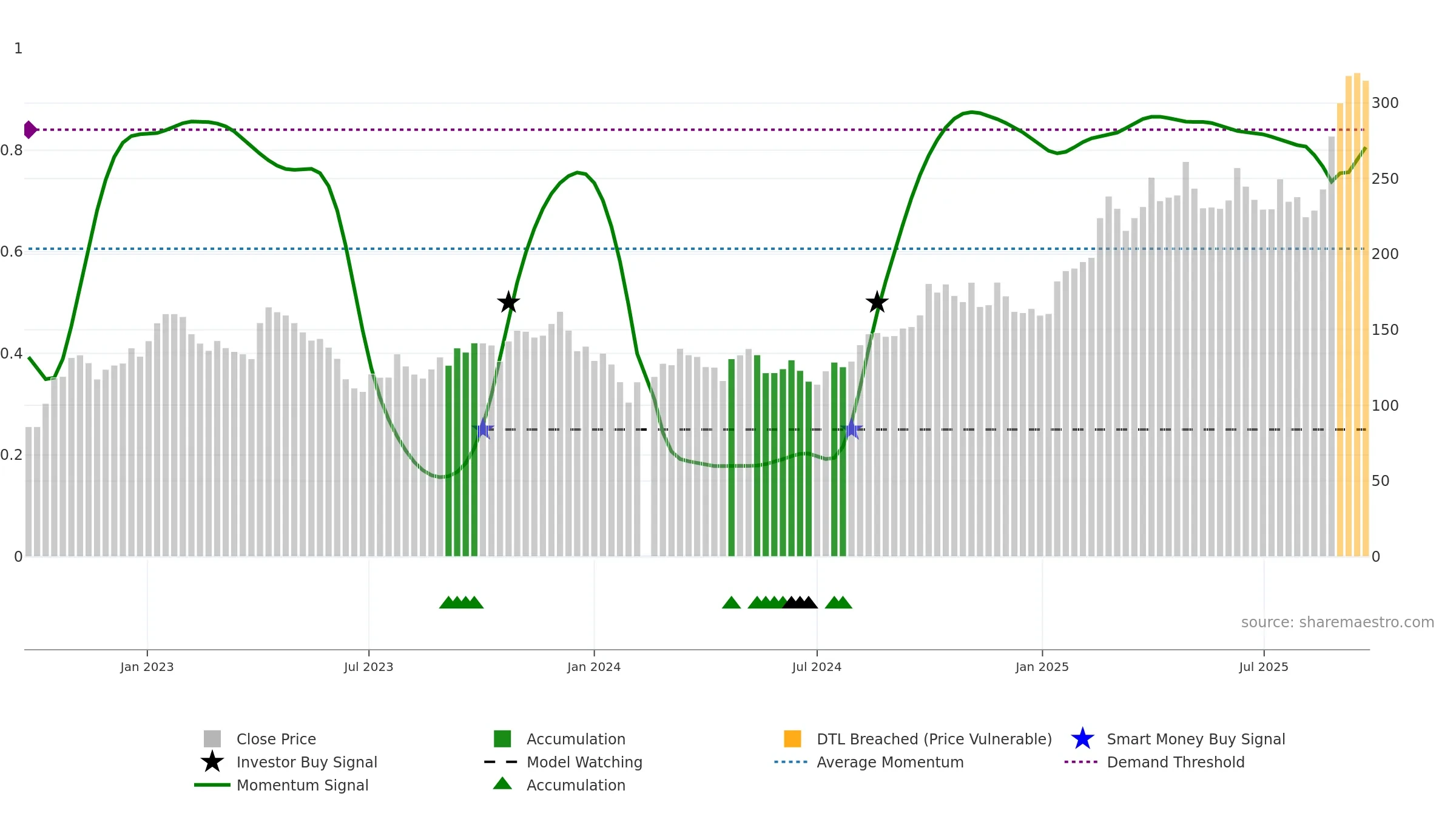1456x819 pixels.
Task: Click the Jan 2024 axis label
Action: 594,667
